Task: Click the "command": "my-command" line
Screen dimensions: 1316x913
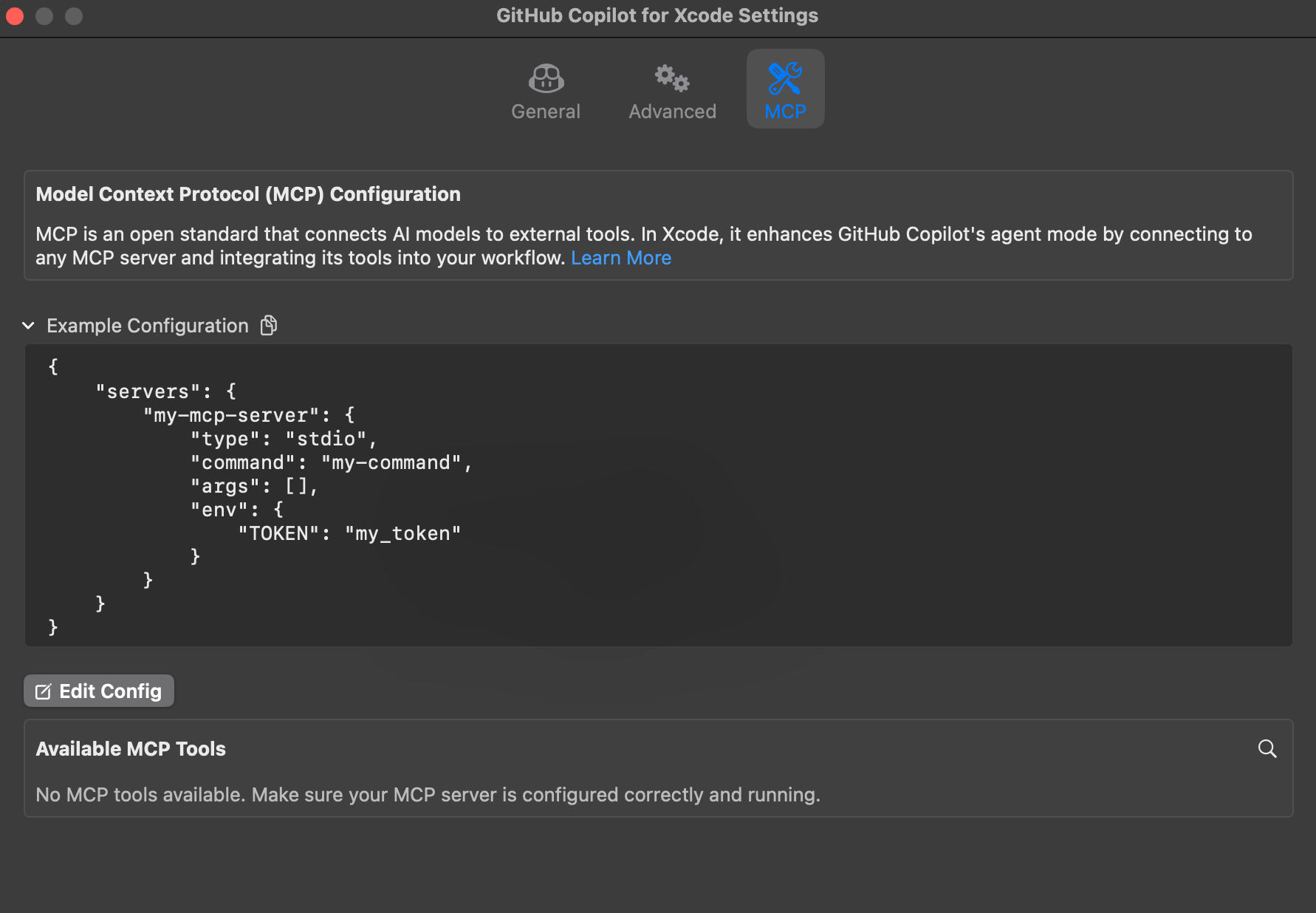Action: pyautogui.click(x=331, y=462)
